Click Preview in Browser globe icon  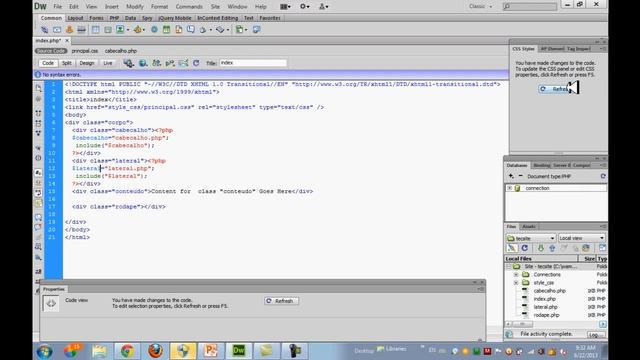[x=143, y=63]
